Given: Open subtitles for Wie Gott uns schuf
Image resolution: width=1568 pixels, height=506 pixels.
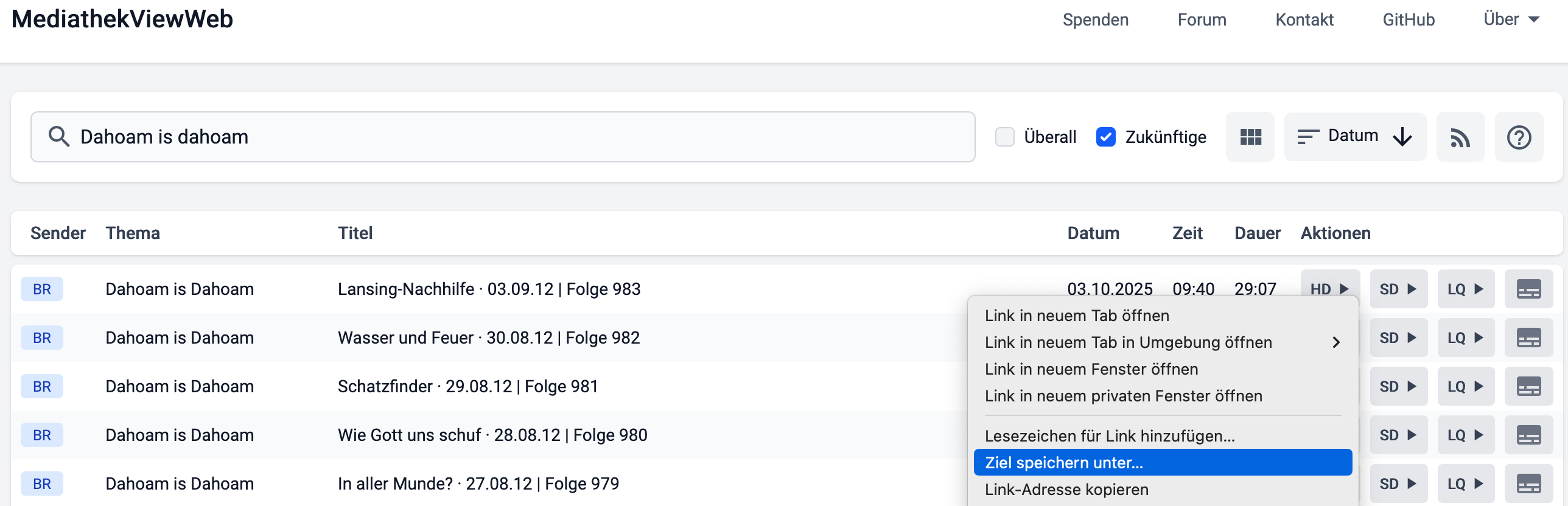Looking at the screenshot, I should [x=1528, y=435].
